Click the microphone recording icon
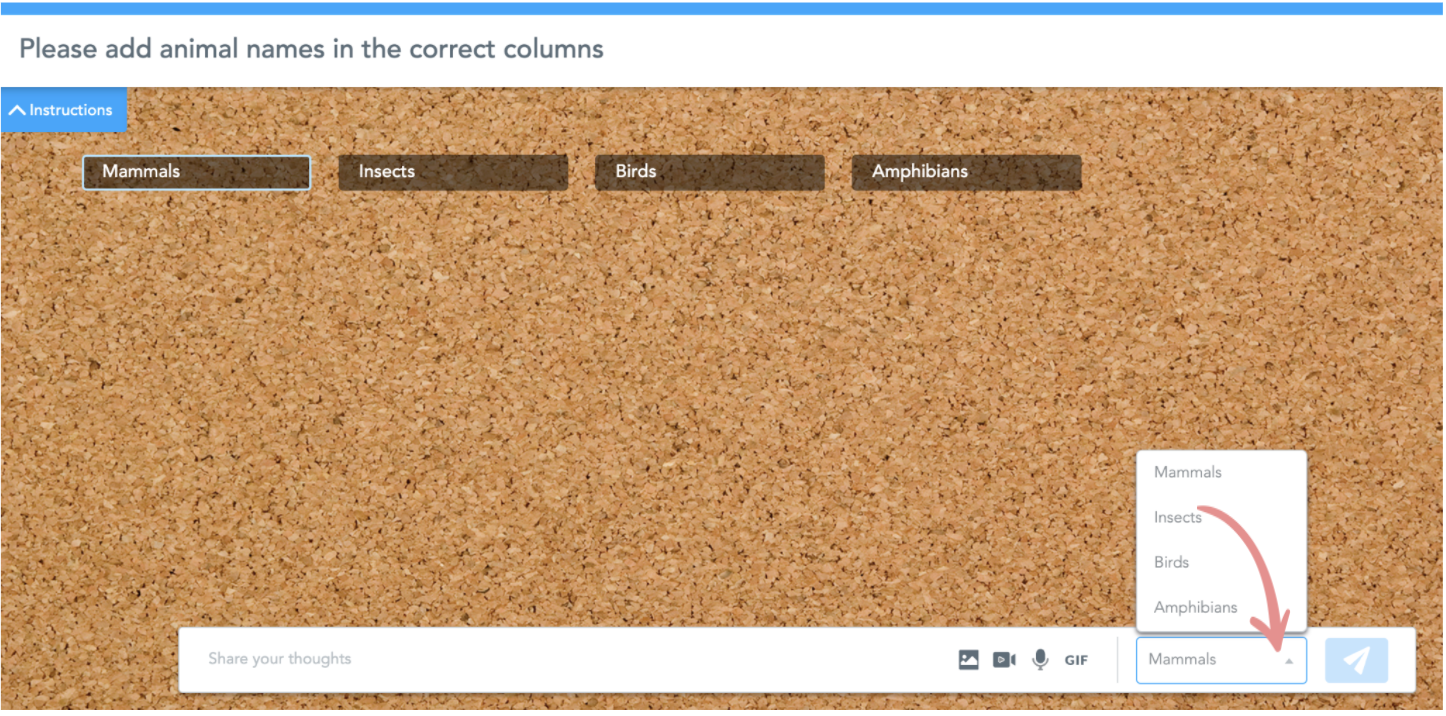Viewport: 1446px width, 716px height. [1040, 660]
